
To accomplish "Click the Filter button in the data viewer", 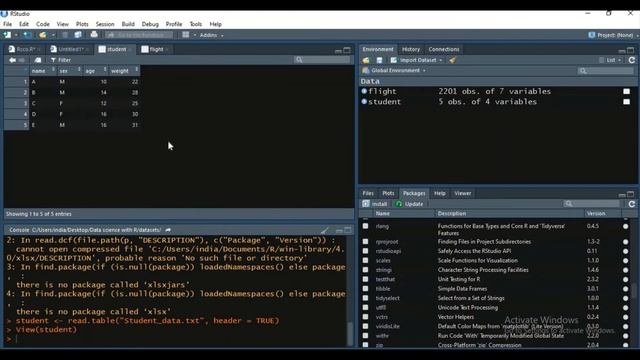I will (61, 60).
